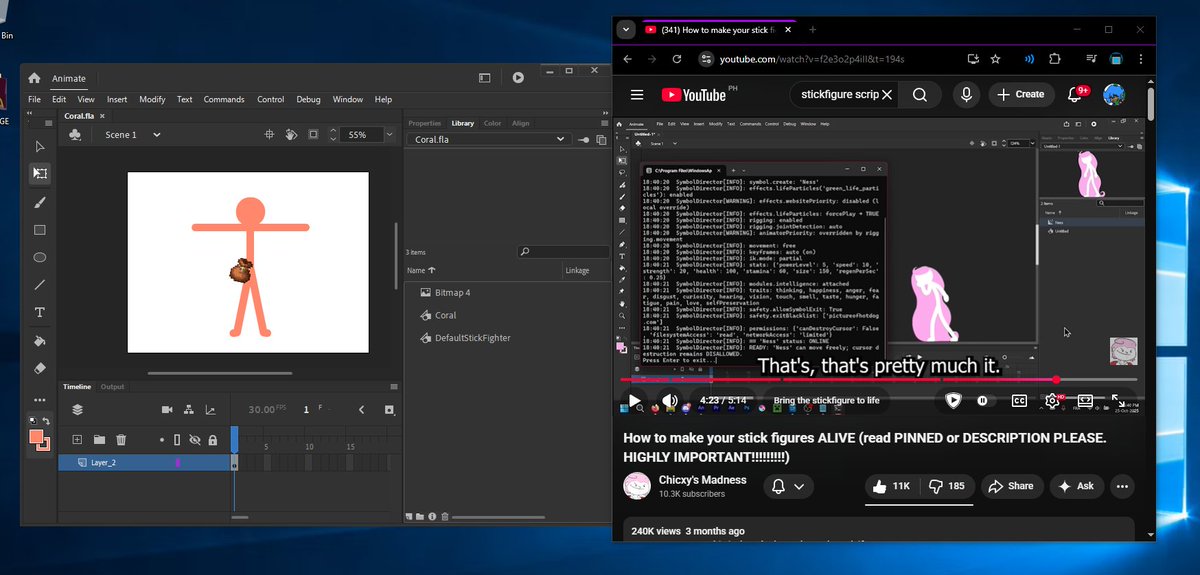Click the Ask button under the video
The height and width of the screenshot is (575, 1200).
[x=1075, y=486]
